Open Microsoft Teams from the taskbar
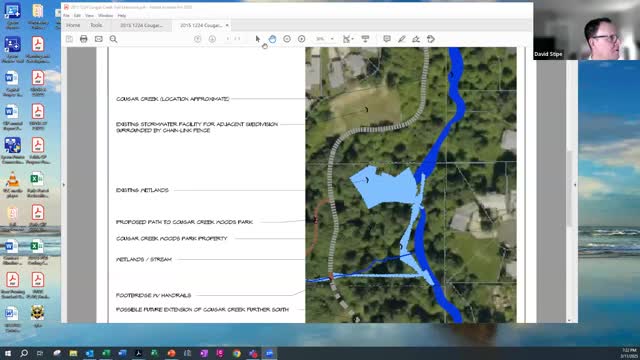The width and height of the screenshot is (640, 360). [253, 353]
